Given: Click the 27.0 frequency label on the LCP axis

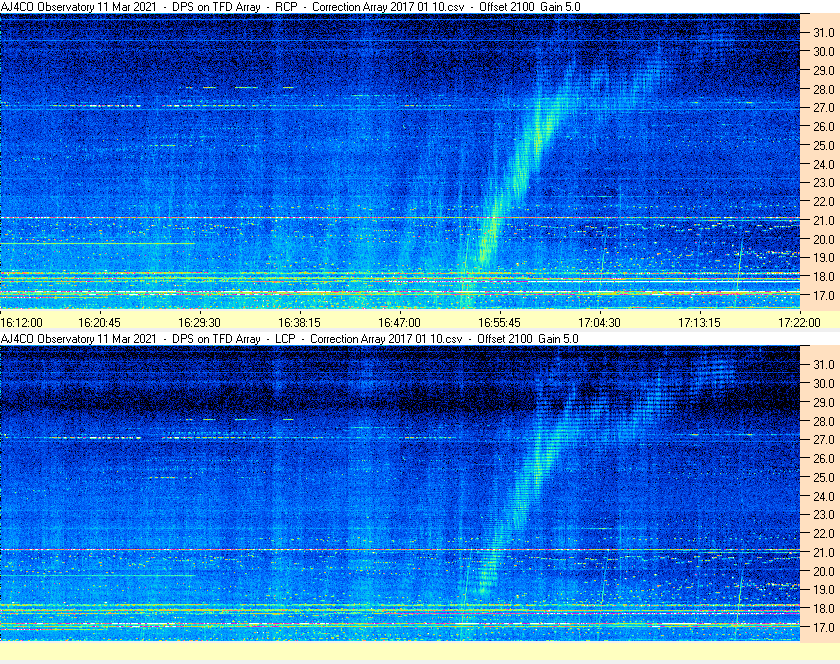Looking at the screenshot, I should [824, 439].
